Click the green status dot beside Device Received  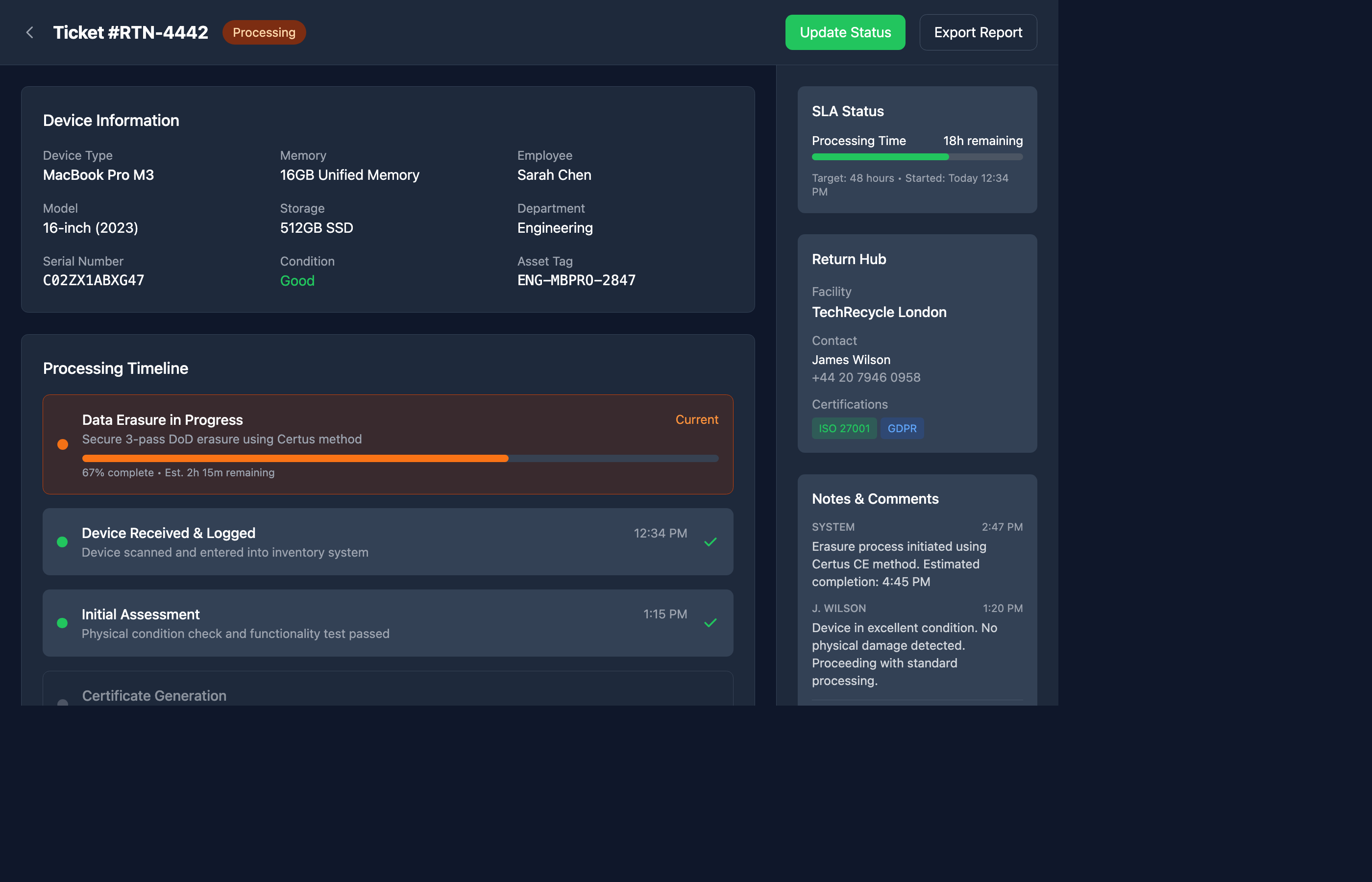(x=63, y=541)
